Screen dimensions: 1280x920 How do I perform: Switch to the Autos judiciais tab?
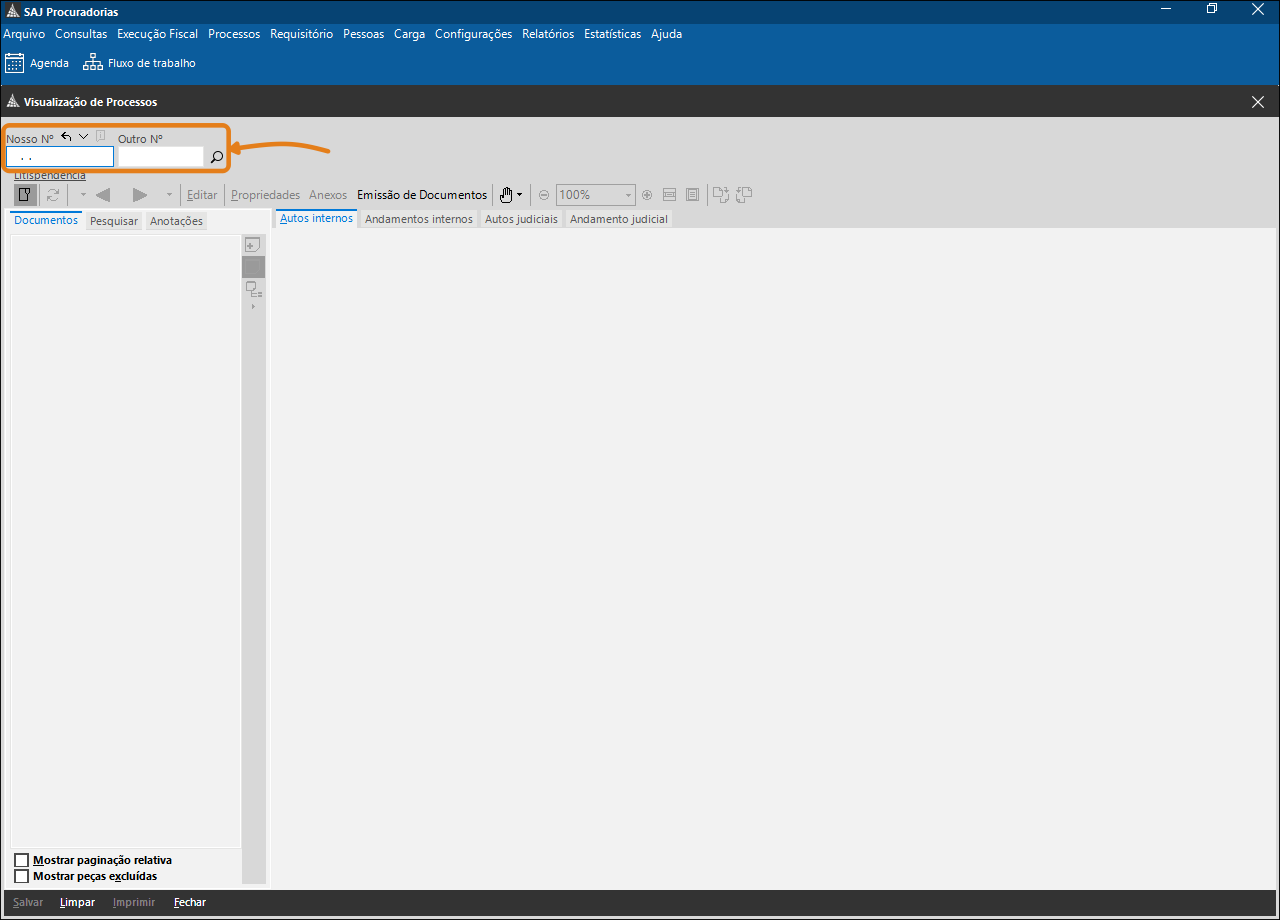(521, 219)
